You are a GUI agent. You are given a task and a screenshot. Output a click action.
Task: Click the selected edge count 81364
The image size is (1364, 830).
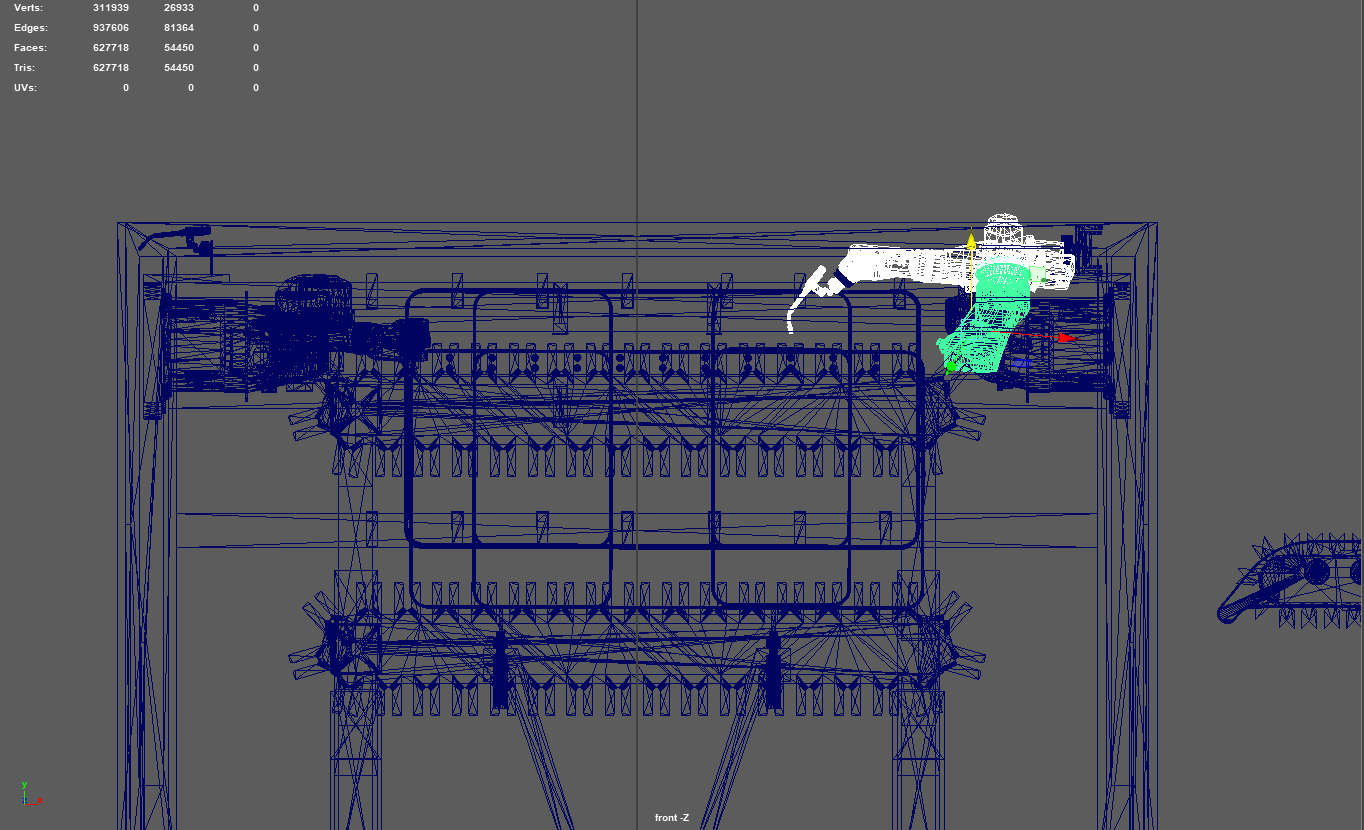(178, 28)
